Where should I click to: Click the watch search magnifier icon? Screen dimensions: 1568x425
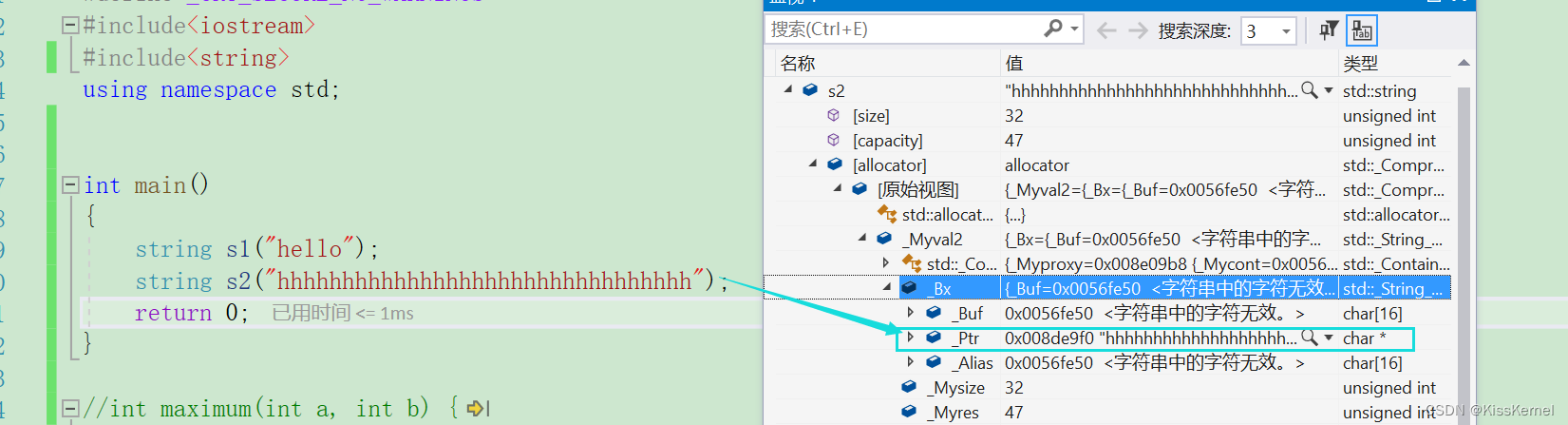tap(1052, 29)
